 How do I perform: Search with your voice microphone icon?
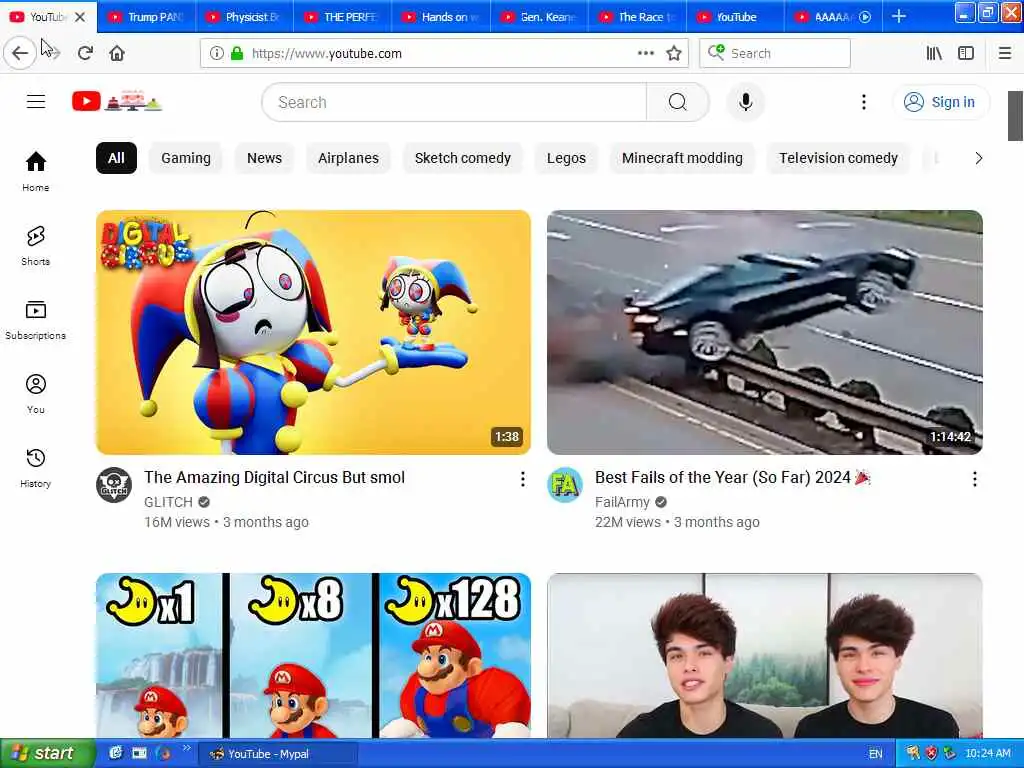click(x=745, y=102)
